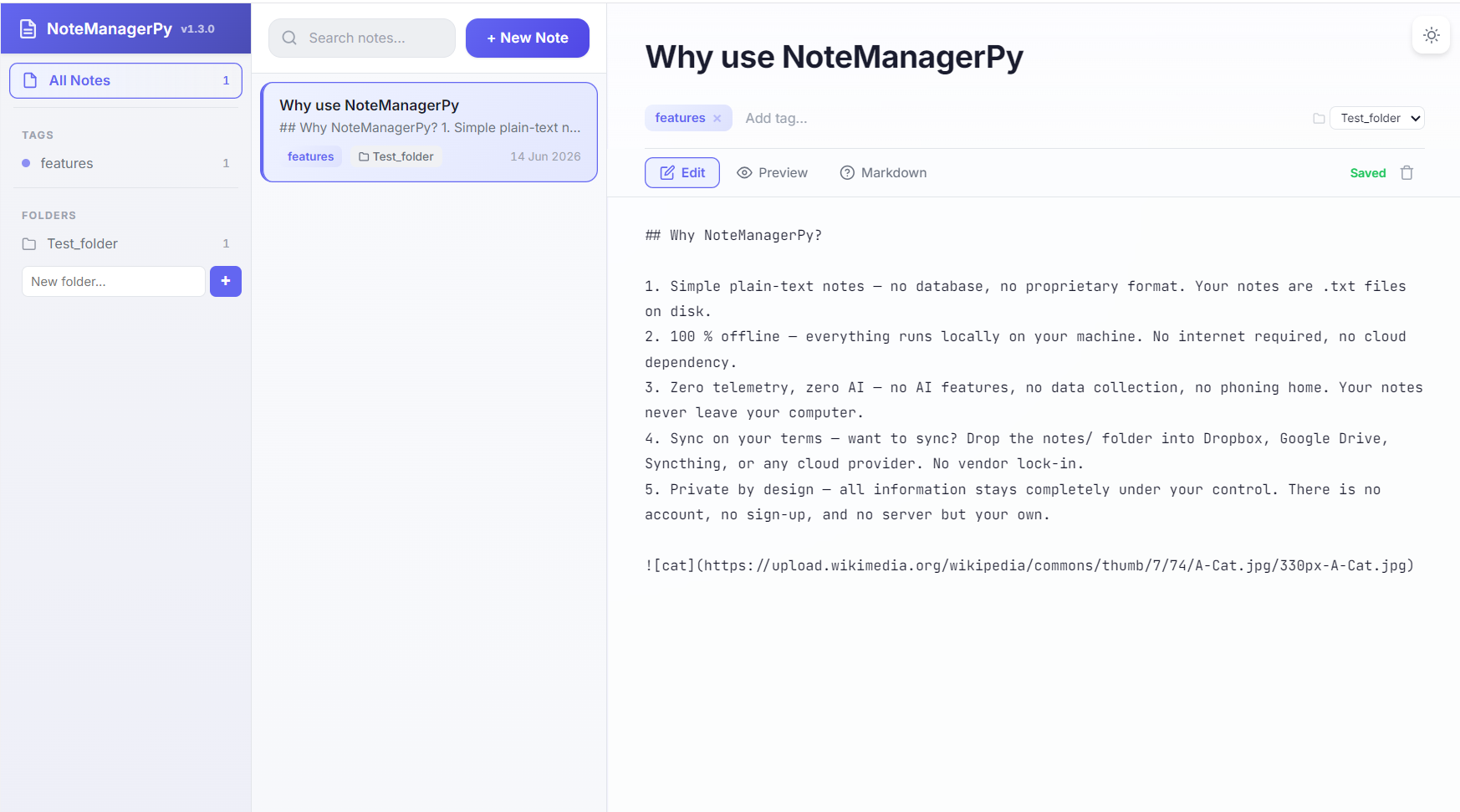Click the Search notes input field
The height and width of the screenshot is (812, 1460).
(362, 38)
